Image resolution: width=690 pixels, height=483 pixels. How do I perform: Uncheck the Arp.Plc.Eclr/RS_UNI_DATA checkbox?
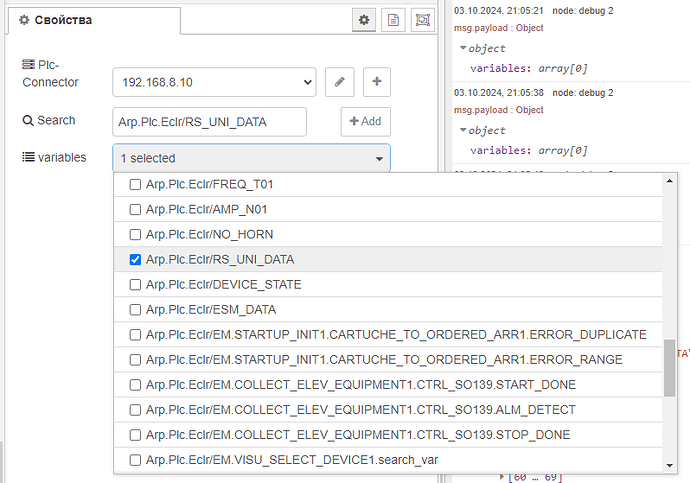tap(135, 260)
